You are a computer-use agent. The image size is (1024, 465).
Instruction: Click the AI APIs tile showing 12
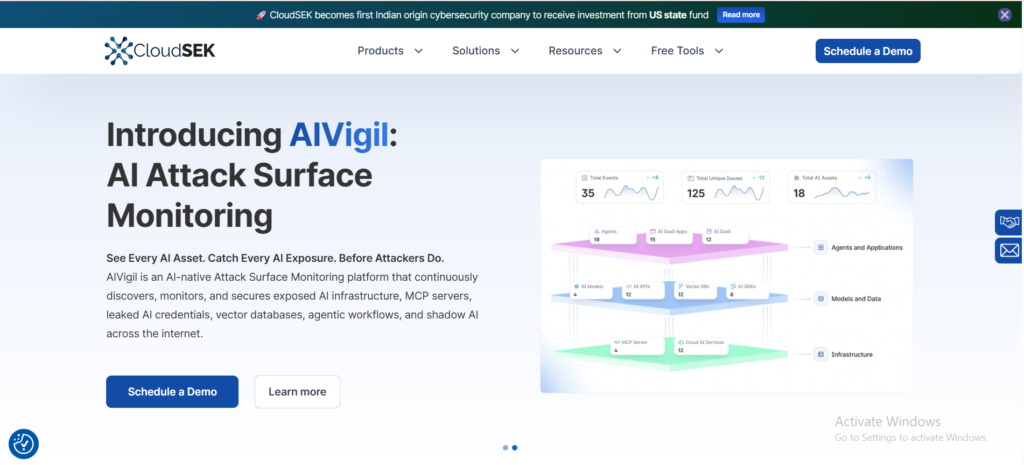coord(643,291)
